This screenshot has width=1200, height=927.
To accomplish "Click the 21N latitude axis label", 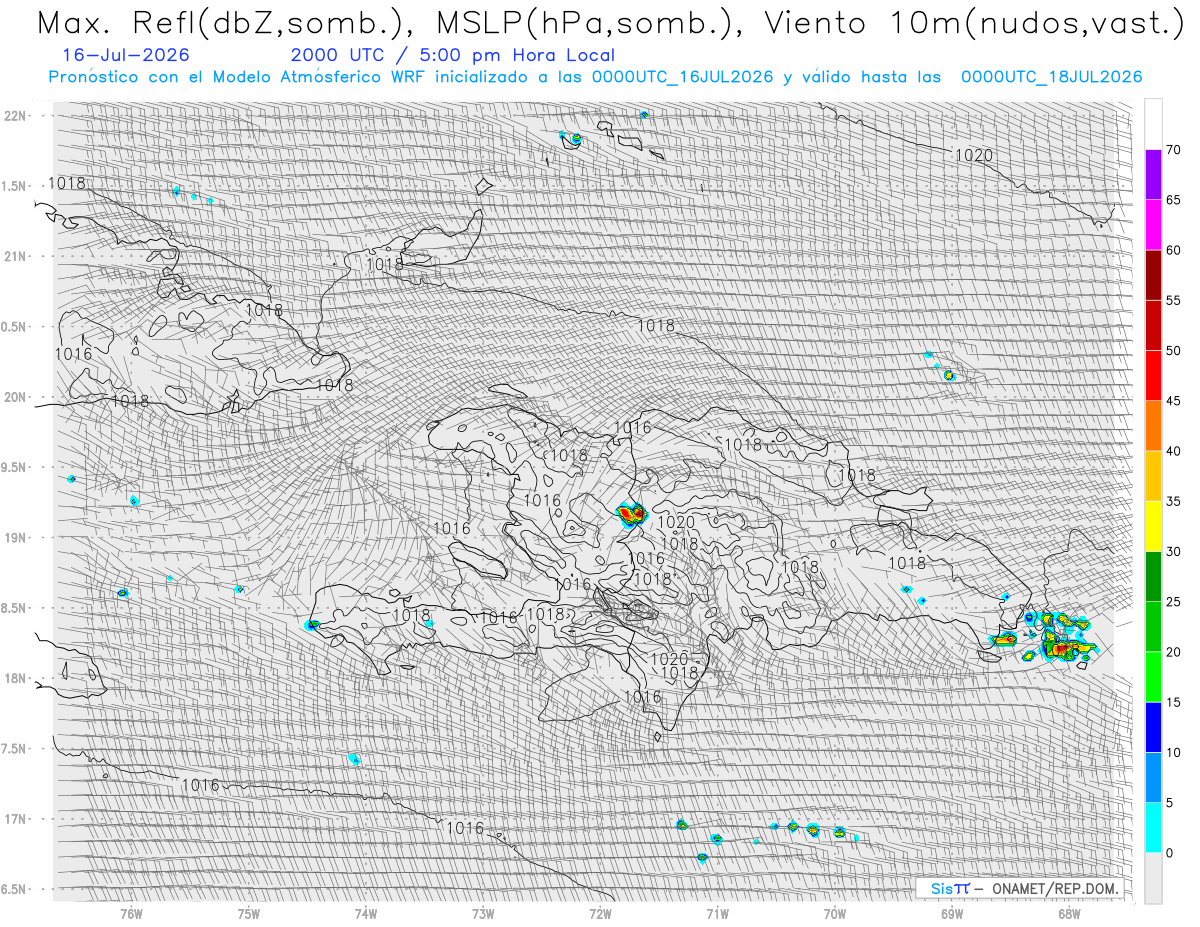I will (17, 256).
